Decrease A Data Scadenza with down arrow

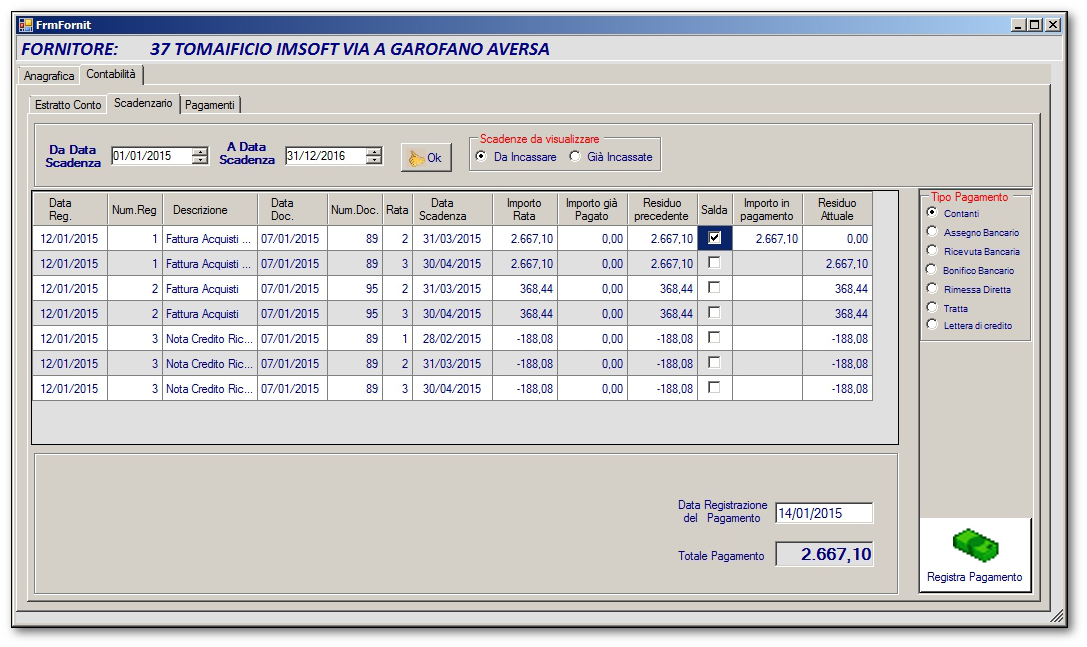tap(374, 160)
